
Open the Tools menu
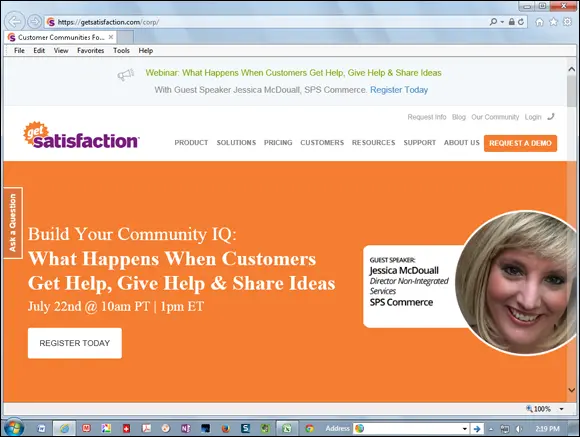pos(121,51)
